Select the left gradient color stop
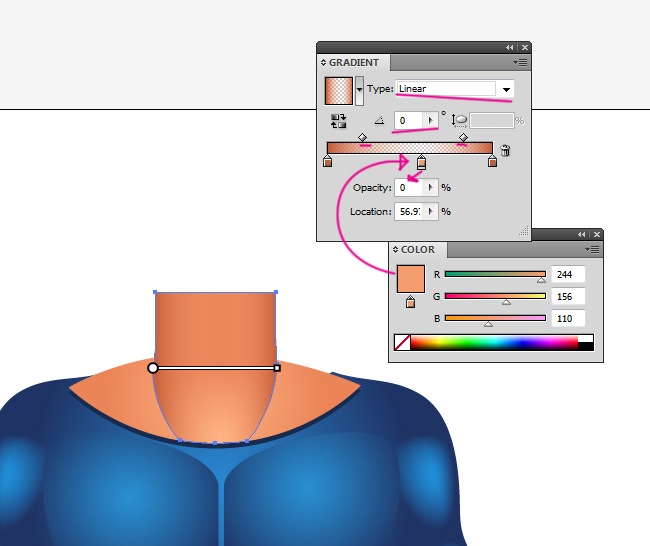The height and width of the screenshot is (546, 650). pos(328,162)
